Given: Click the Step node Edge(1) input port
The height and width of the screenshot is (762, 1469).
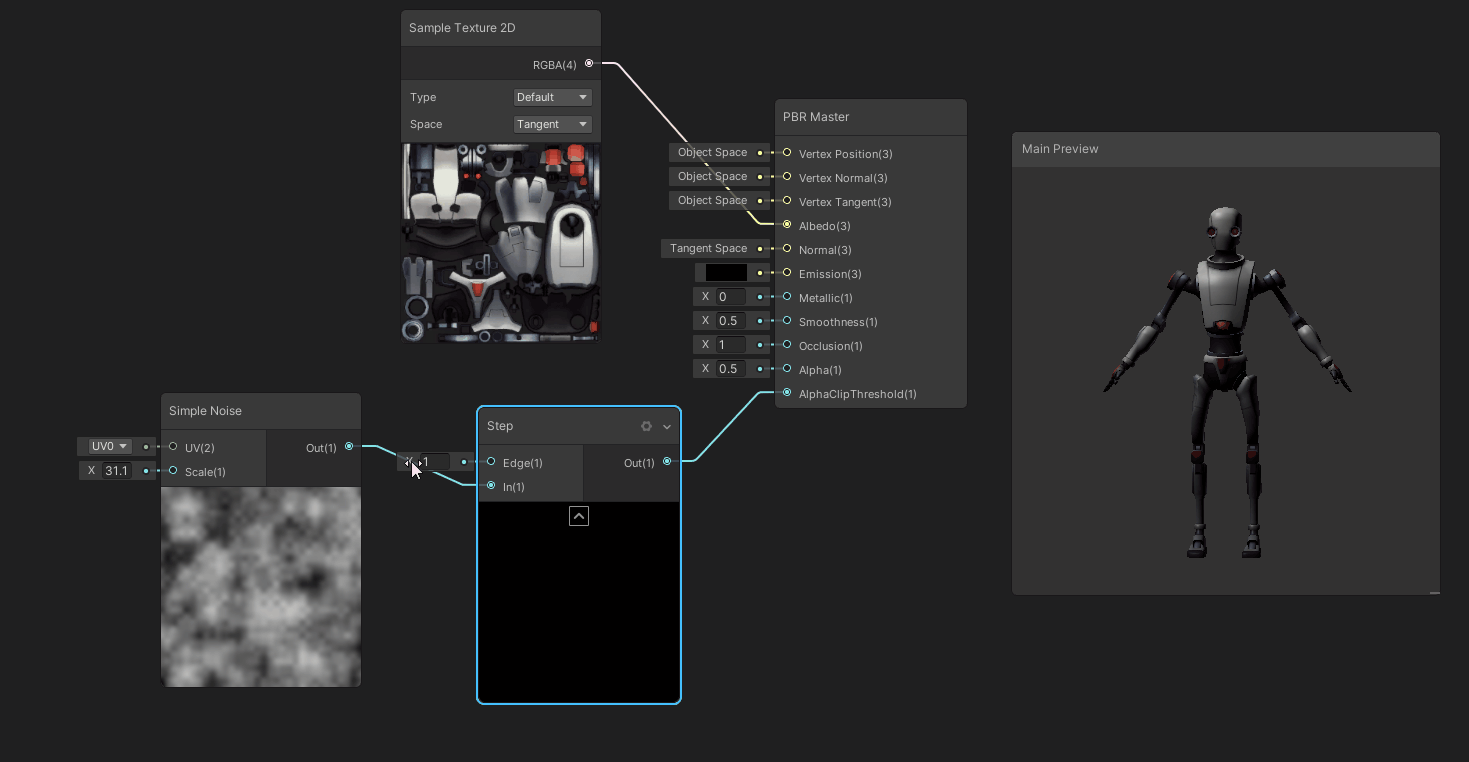Looking at the screenshot, I should point(491,462).
